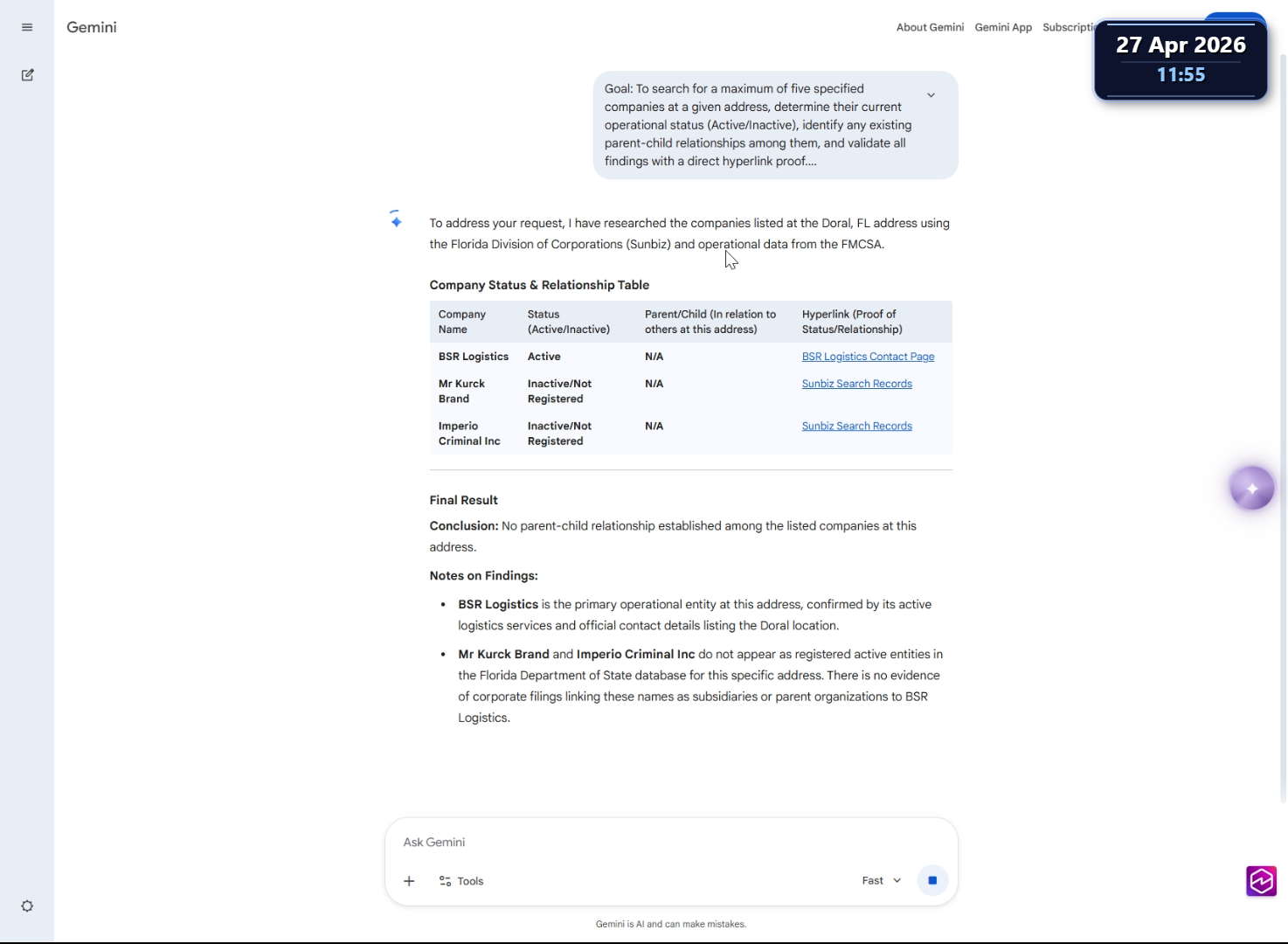Click the user prompt bubble text

pos(758,125)
